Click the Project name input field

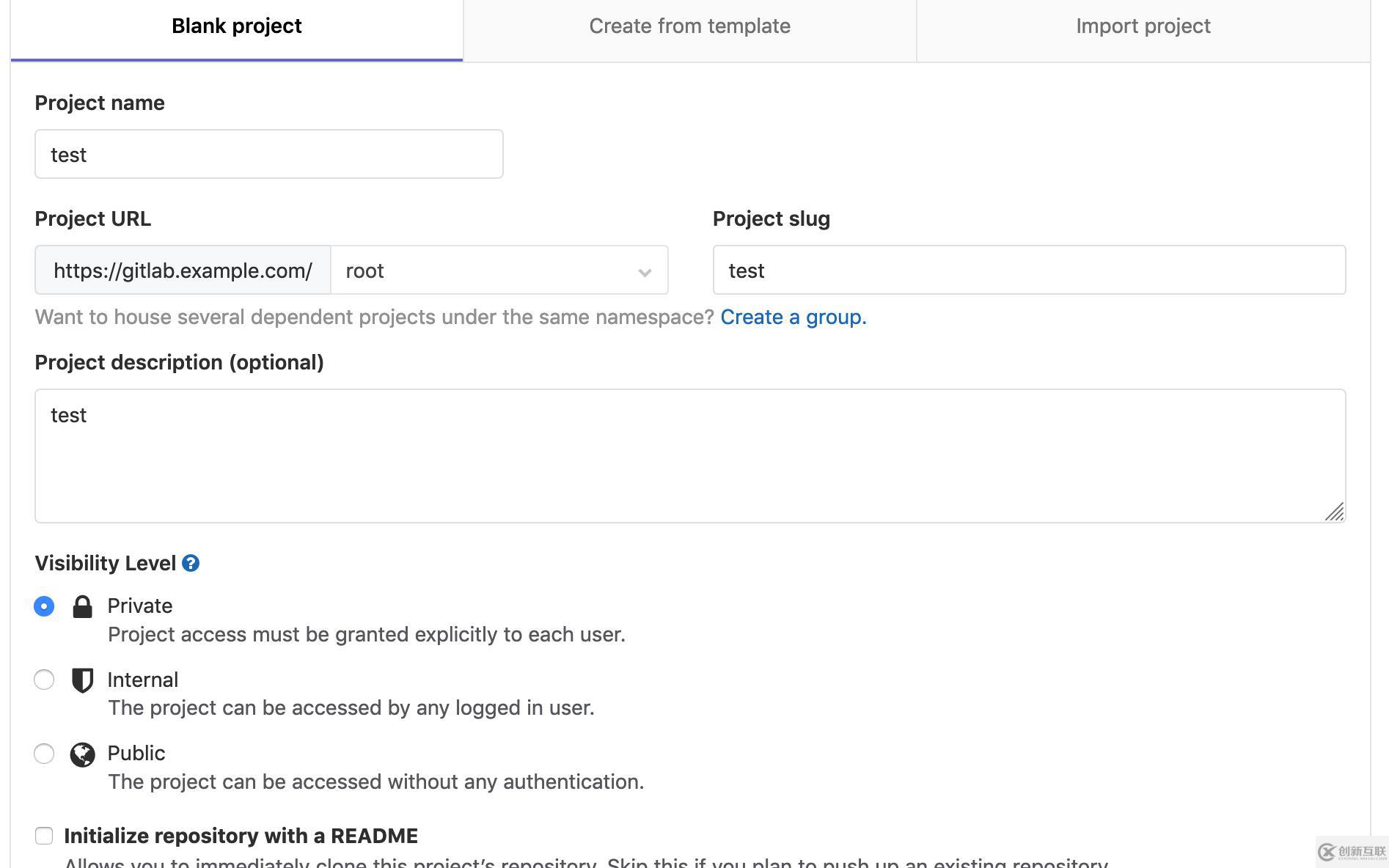[x=268, y=155]
